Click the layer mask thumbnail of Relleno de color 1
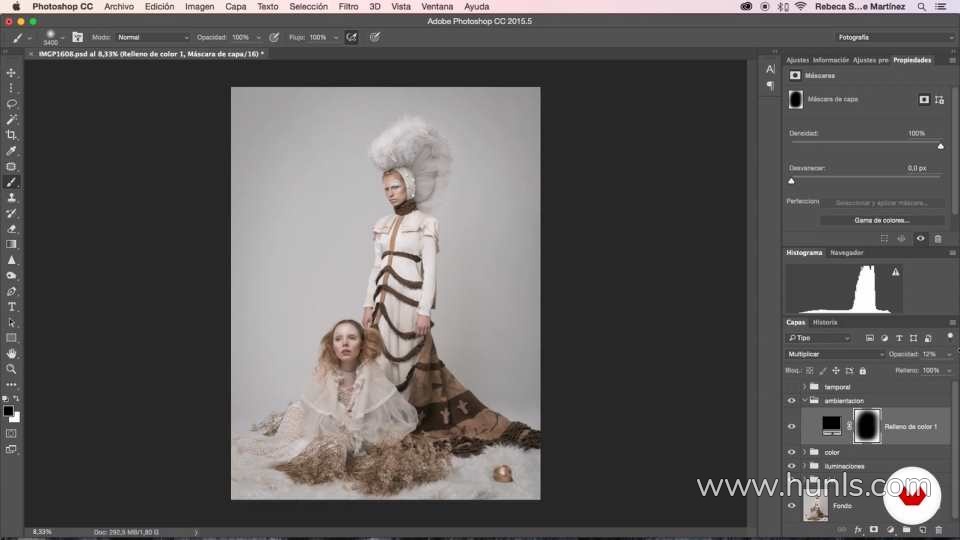The height and width of the screenshot is (540, 960). [x=866, y=426]
